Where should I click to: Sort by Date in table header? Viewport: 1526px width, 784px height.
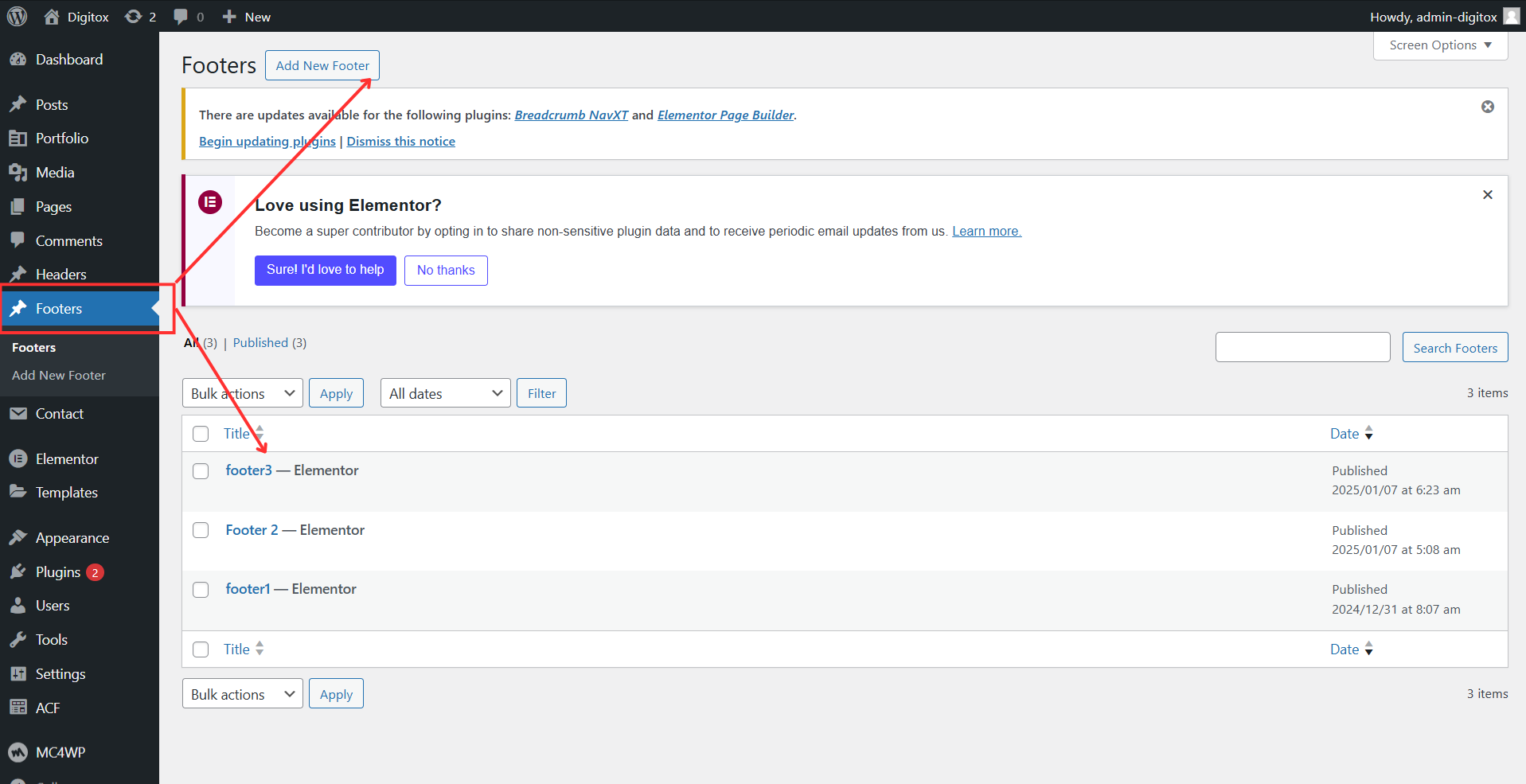click(1351, 434)
